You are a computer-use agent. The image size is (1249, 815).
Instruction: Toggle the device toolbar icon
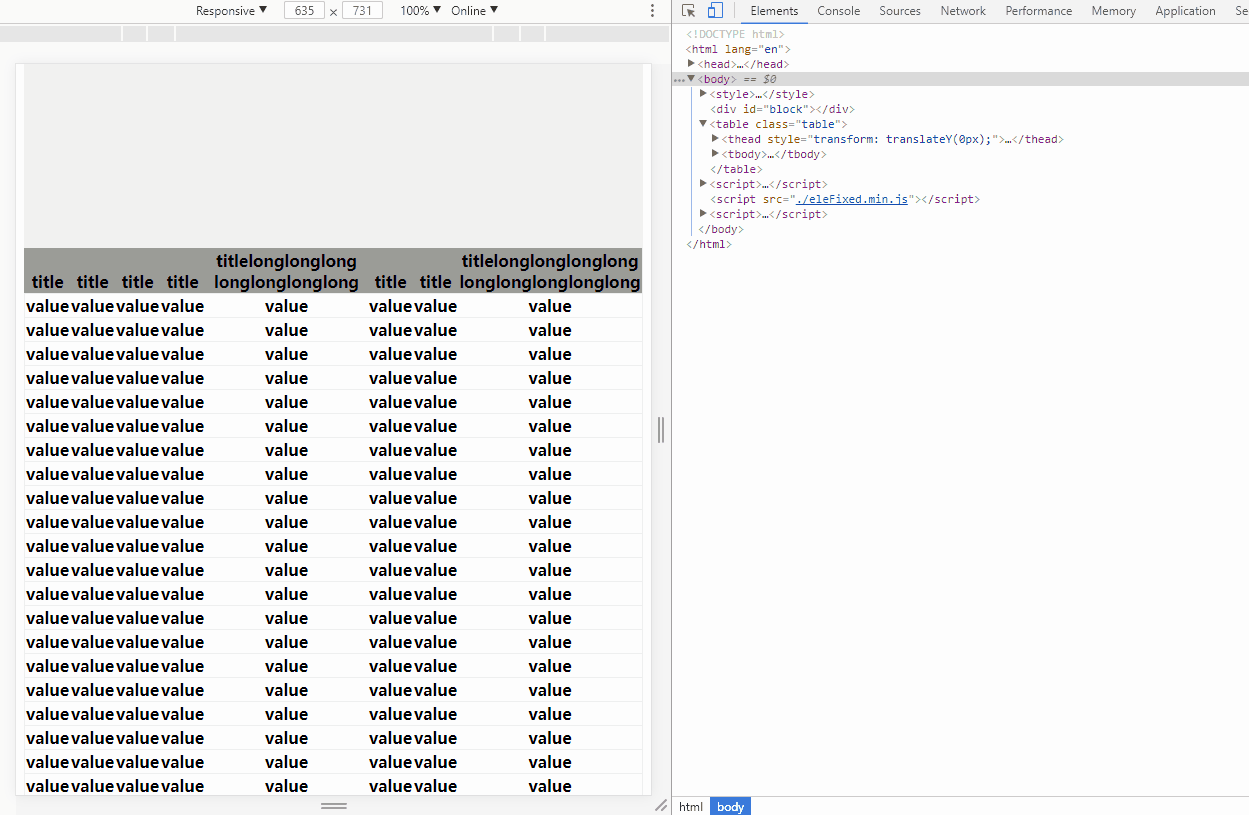[x=715, y=11]
